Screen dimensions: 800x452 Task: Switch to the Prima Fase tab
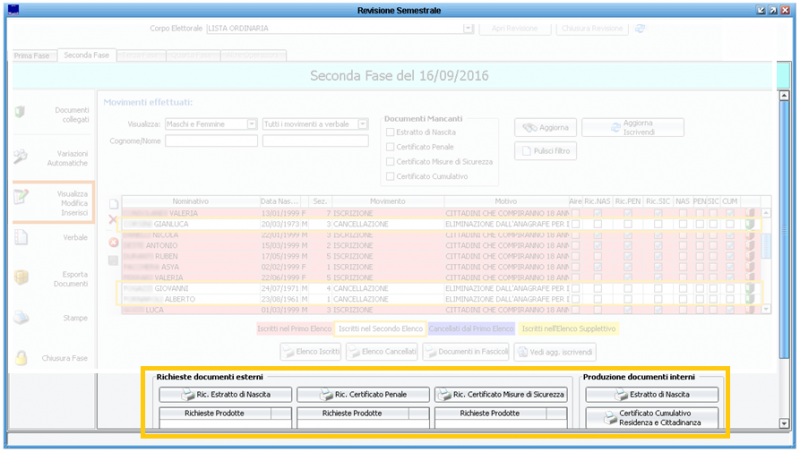pyautogui.click(x=30, y=55)
